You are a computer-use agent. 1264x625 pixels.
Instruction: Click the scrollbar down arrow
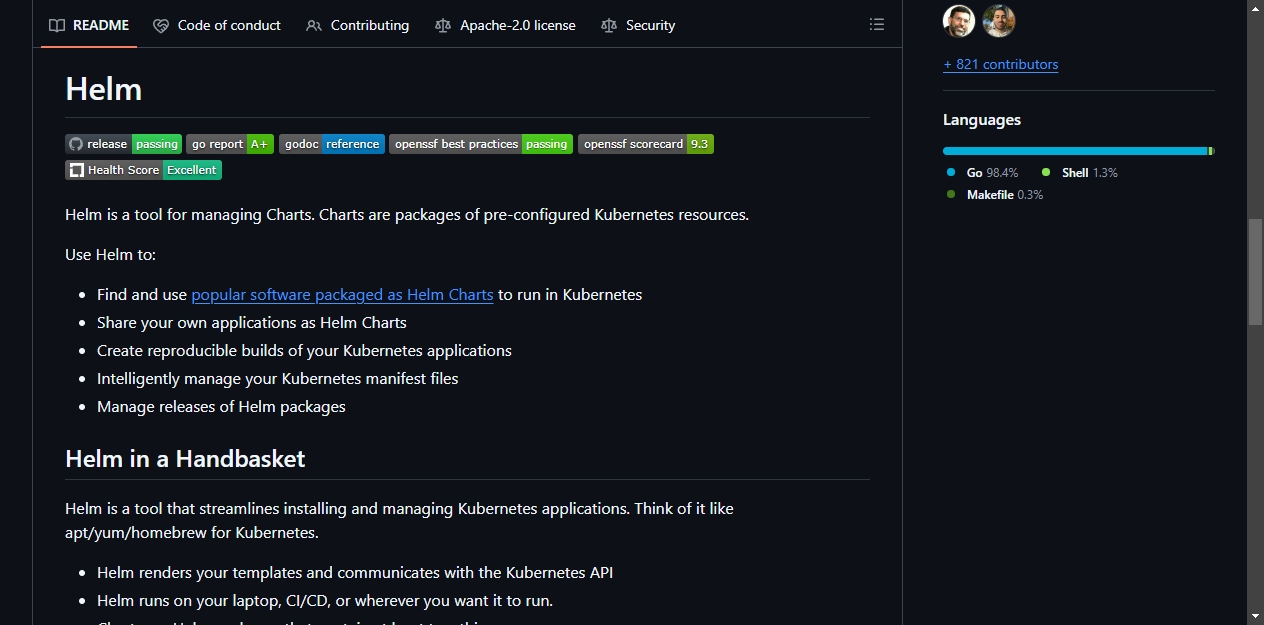[x=1255, y=616]
